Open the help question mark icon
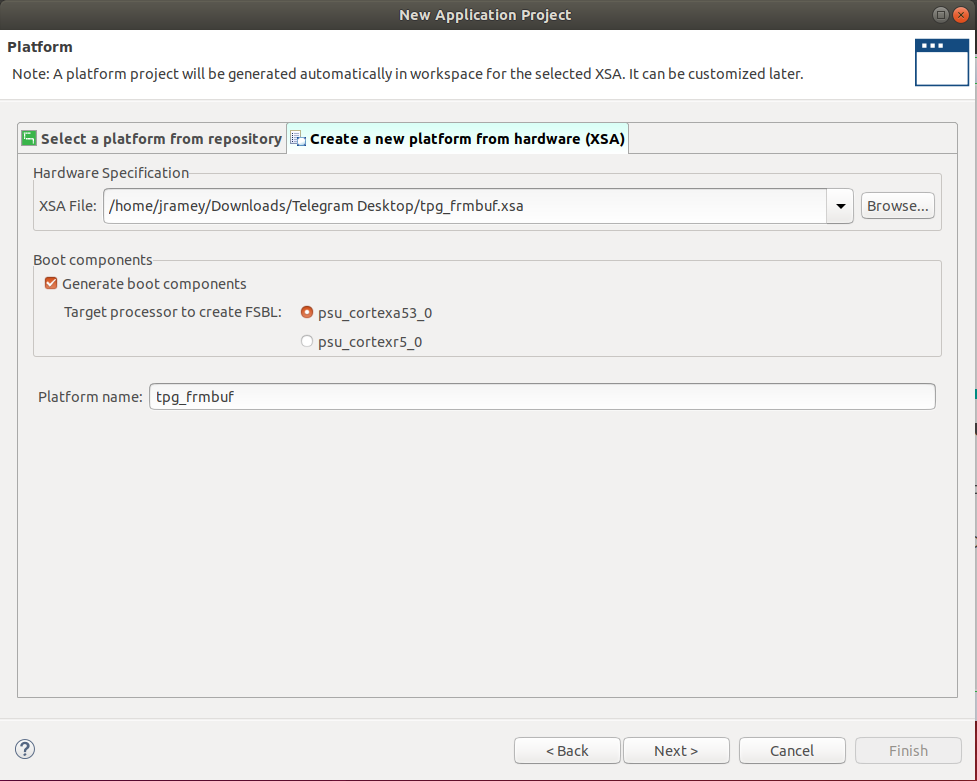This screenshot has height=781, width=977. tap(25, 749)
